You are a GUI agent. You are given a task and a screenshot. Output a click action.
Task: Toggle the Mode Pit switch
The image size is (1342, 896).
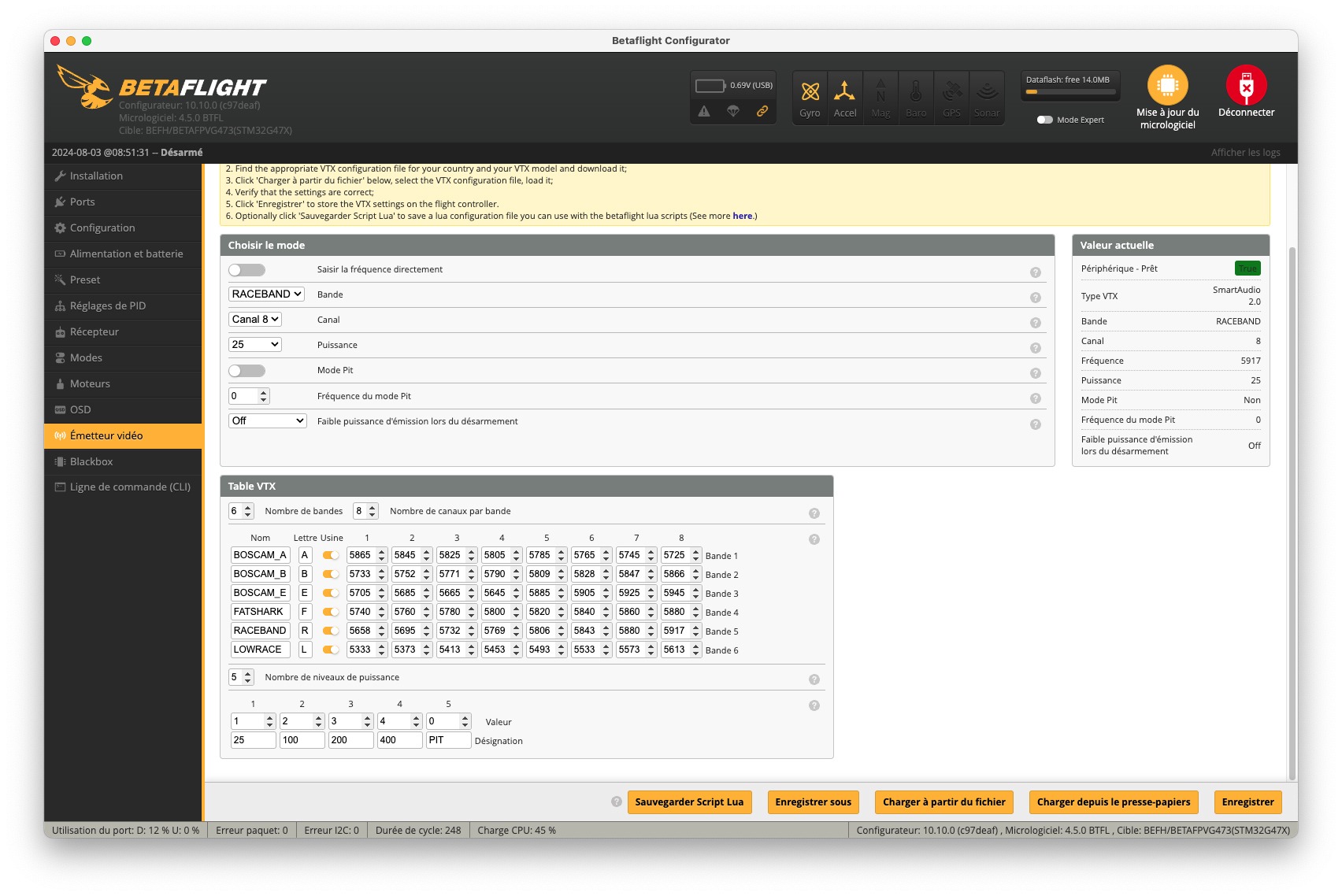247,371
